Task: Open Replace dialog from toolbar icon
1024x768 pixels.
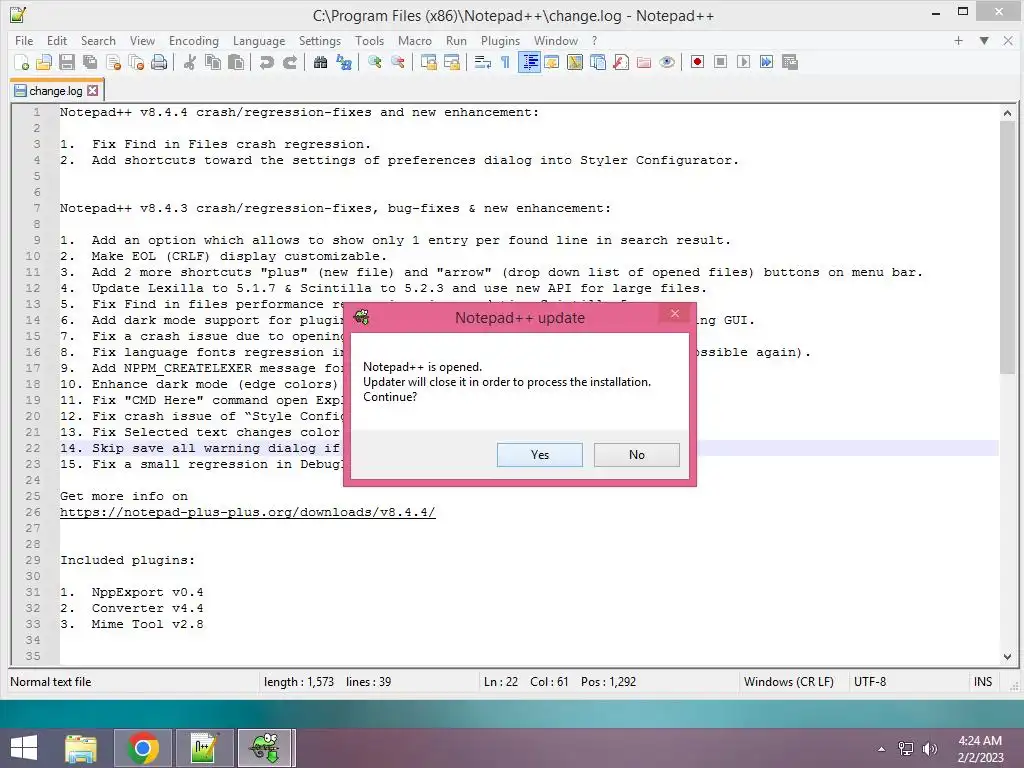Action: tap(344, 62)
